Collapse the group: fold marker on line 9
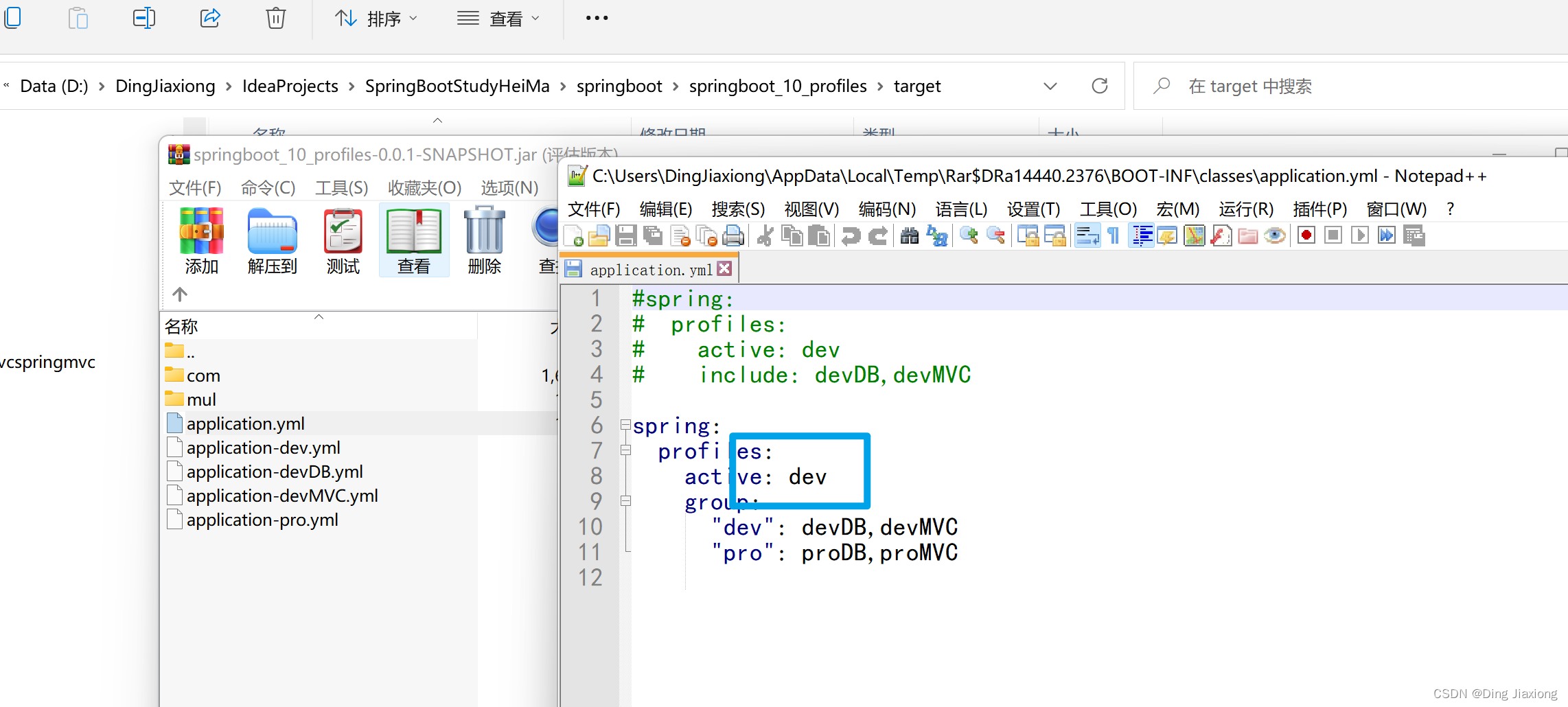1568x707 pixels. [x=625, y=501]
